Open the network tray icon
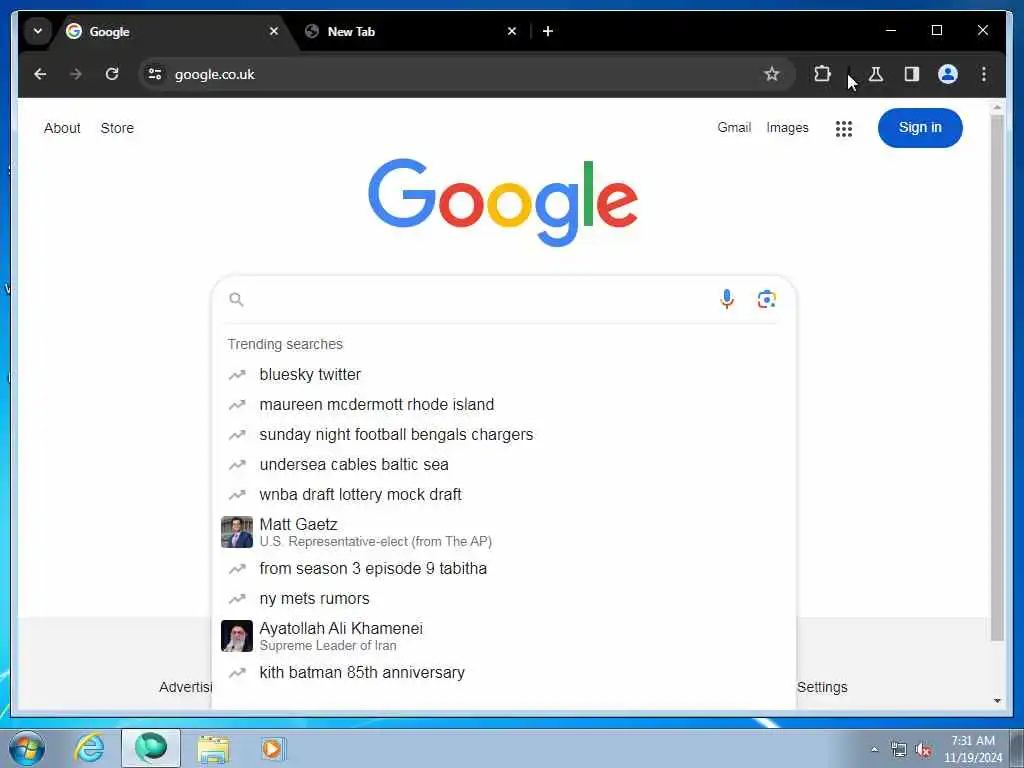The image size is (1024, 768). (x=899, y=750)
